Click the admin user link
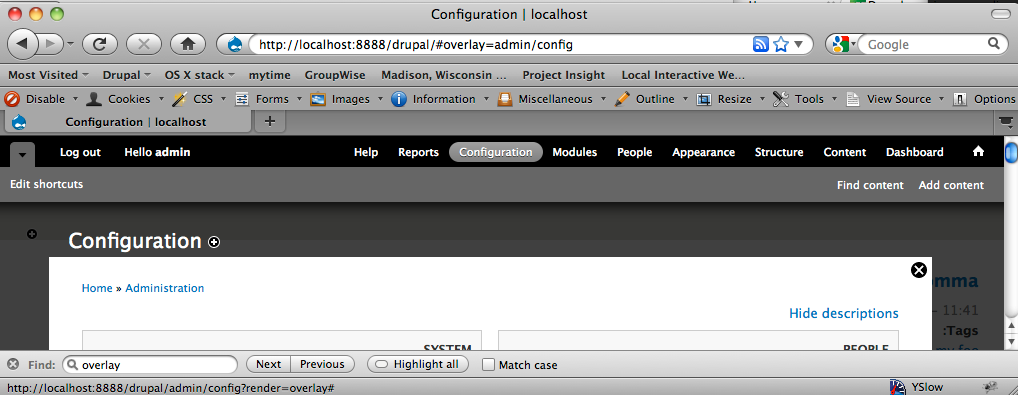The width and height of the screenshot is (1018, 395). 173,152
